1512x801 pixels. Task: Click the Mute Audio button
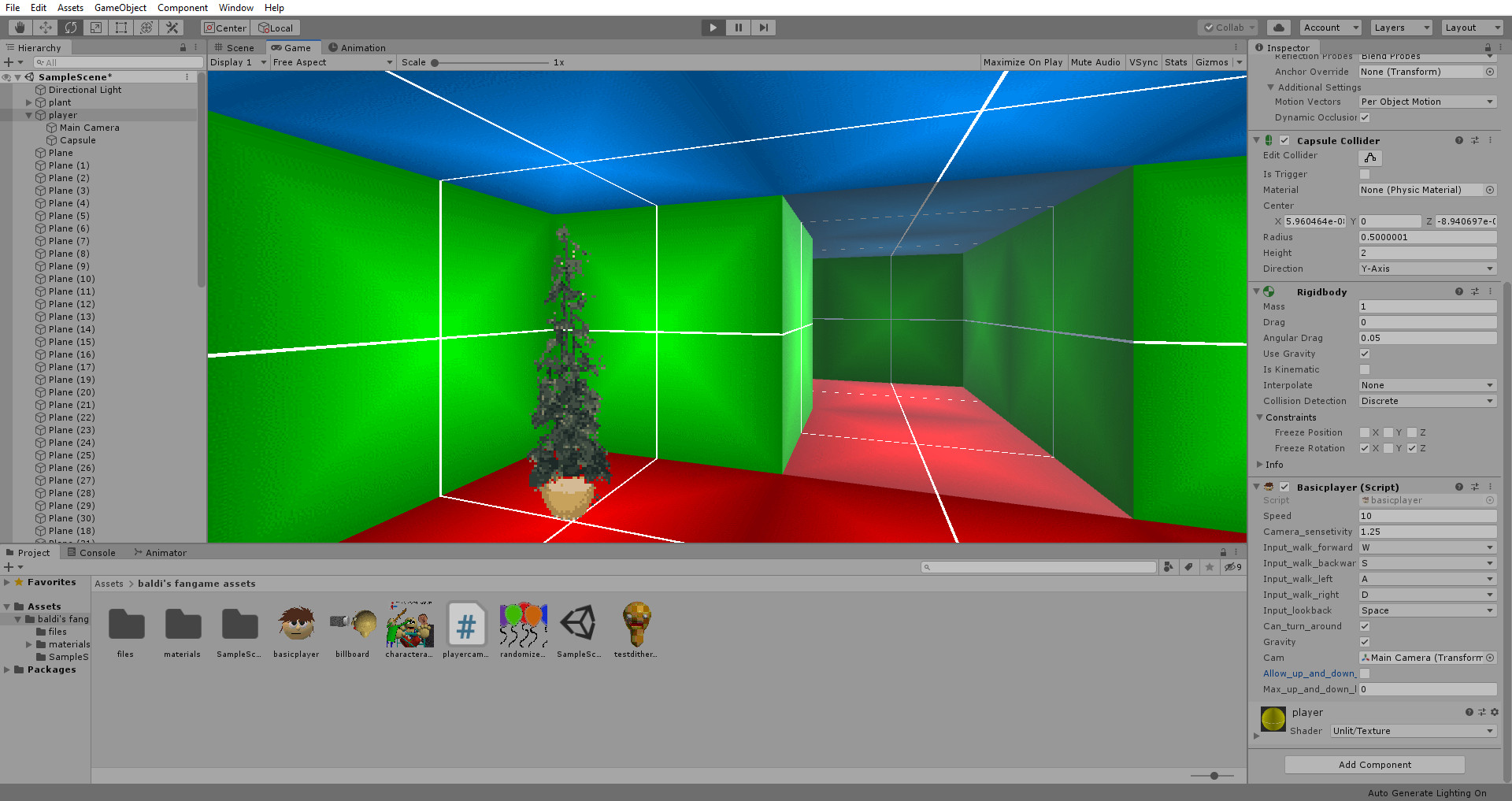pos(1095,62)
